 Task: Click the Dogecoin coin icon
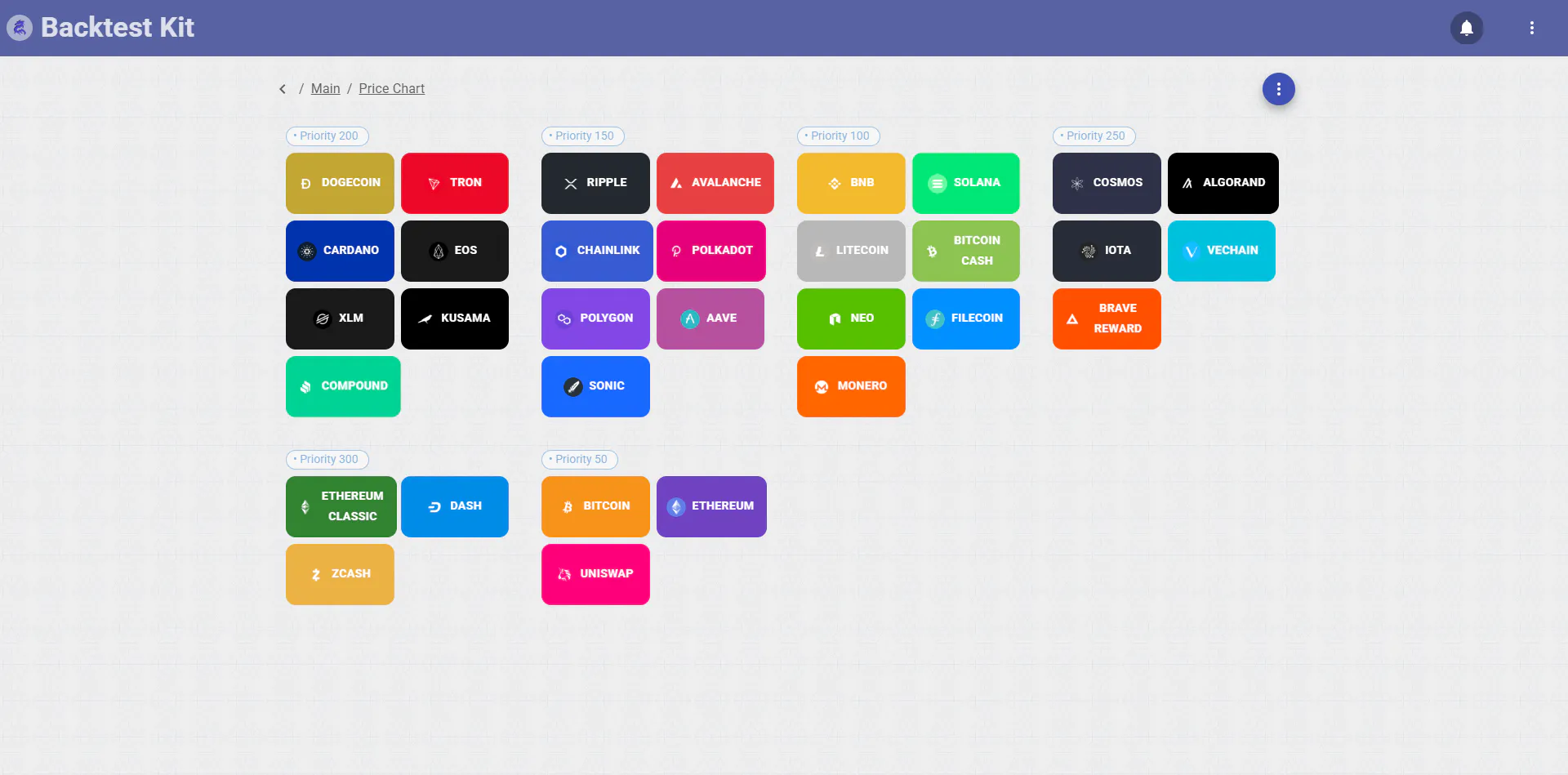point(305,184)
